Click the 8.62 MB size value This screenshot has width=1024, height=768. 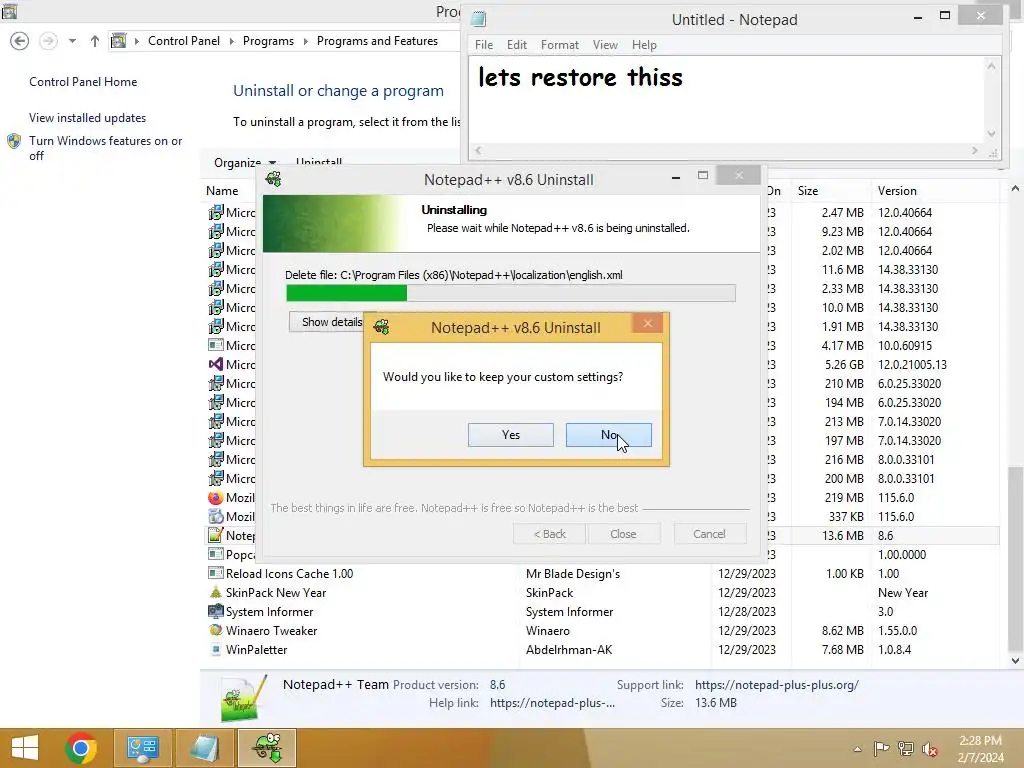click(x=842, y=630)
